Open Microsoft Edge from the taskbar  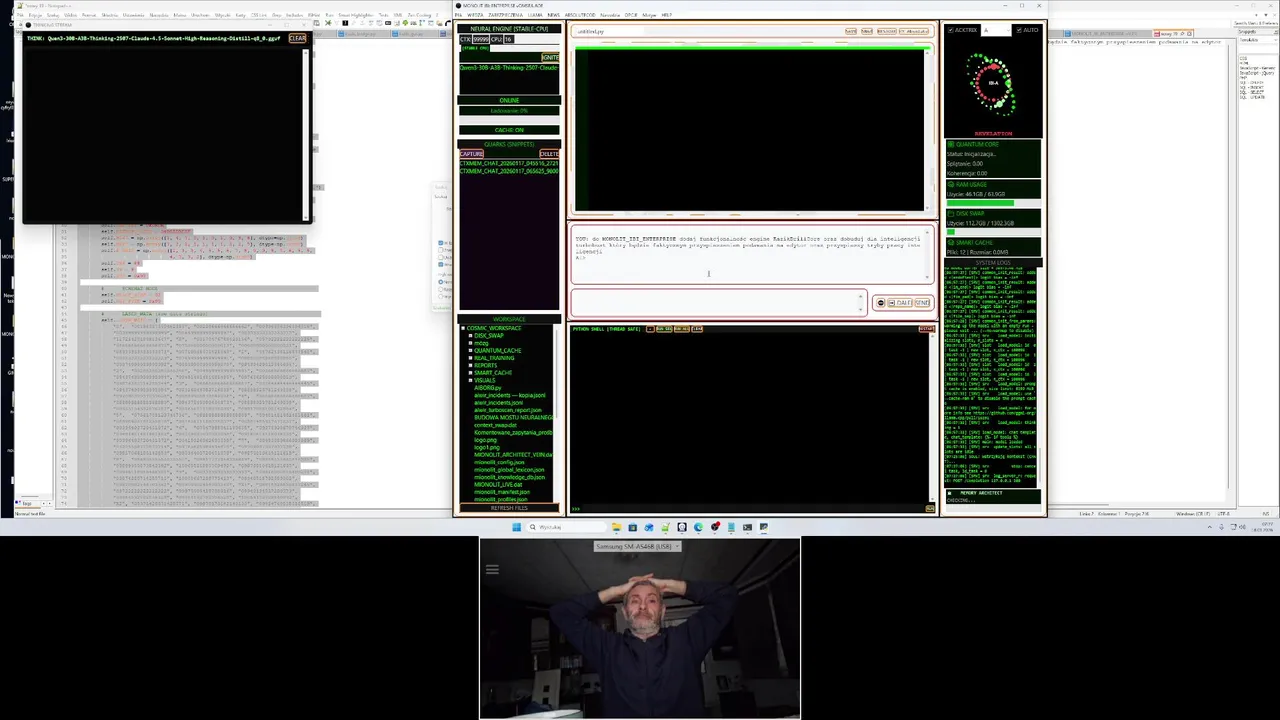click(698, 527)
